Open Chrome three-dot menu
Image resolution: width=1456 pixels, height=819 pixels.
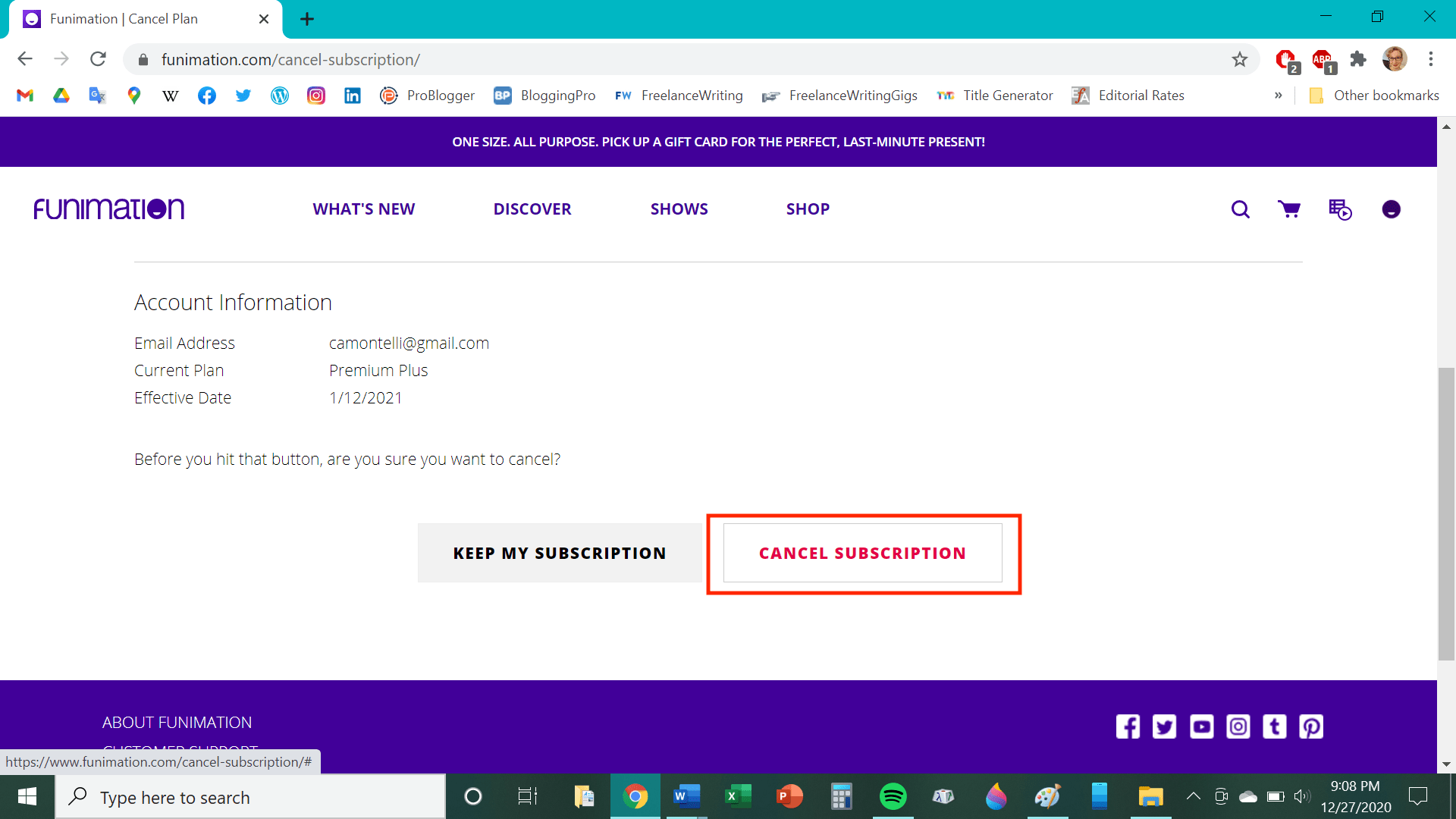[x=1431, y=59]
